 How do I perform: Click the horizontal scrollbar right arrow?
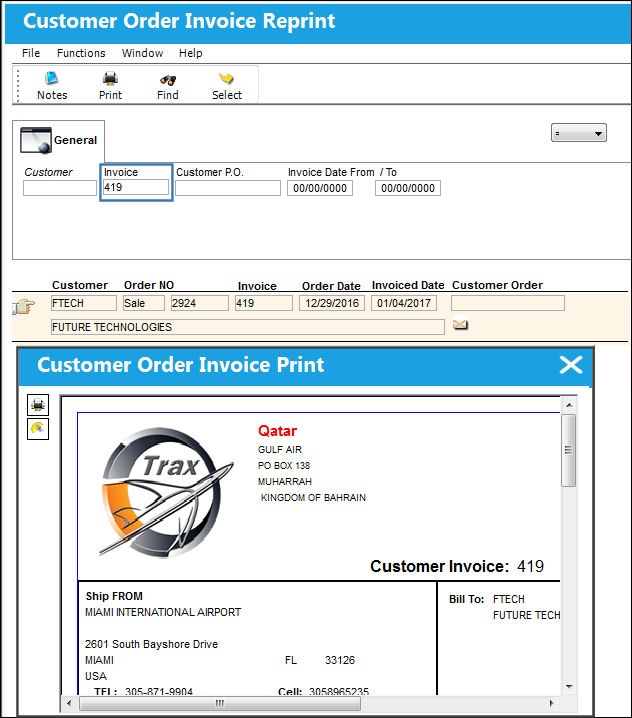point(551,703)
